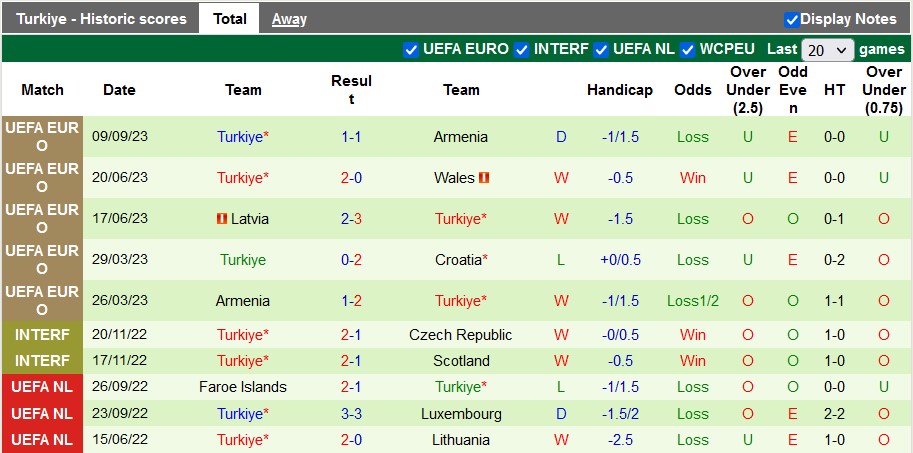This screenshot has height=453, width=913.
Task: Click the red card icon next to Wales
Action: tap(483, 178)
